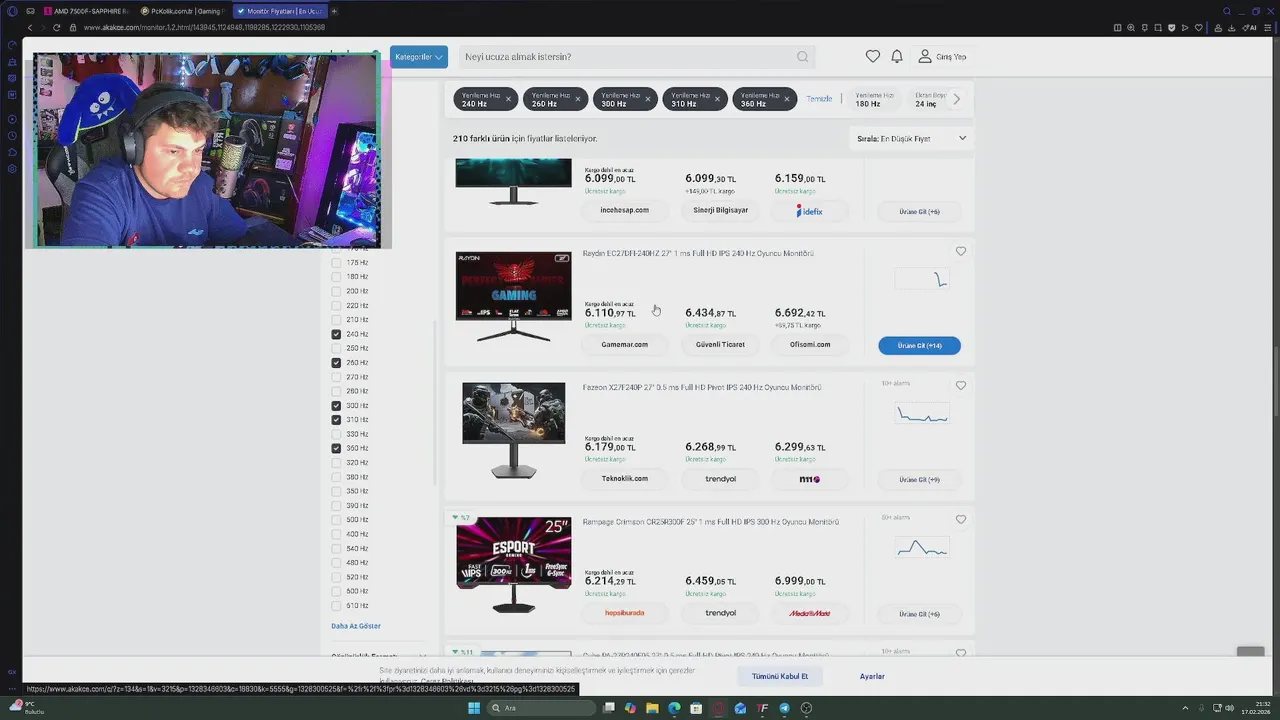Remove the 300 Hz filter chip
This screenshot has height=720, width=1280.
648,99
